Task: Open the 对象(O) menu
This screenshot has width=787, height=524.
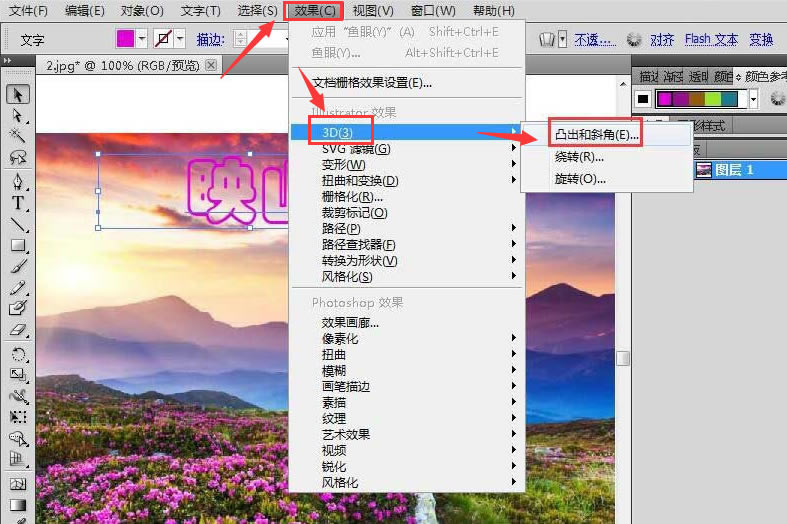Action: [x=142, y=11]
